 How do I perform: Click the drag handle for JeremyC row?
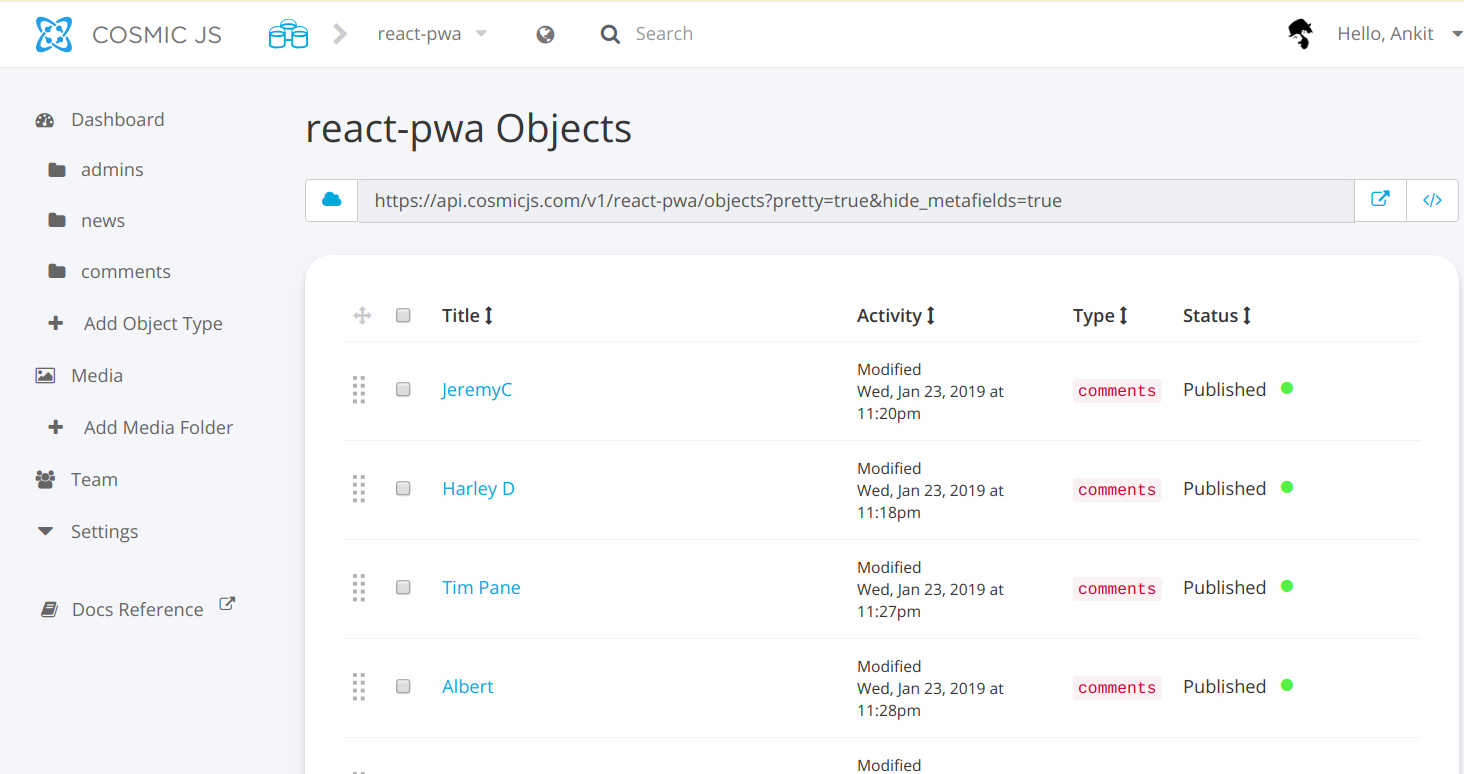click(359, 390)
